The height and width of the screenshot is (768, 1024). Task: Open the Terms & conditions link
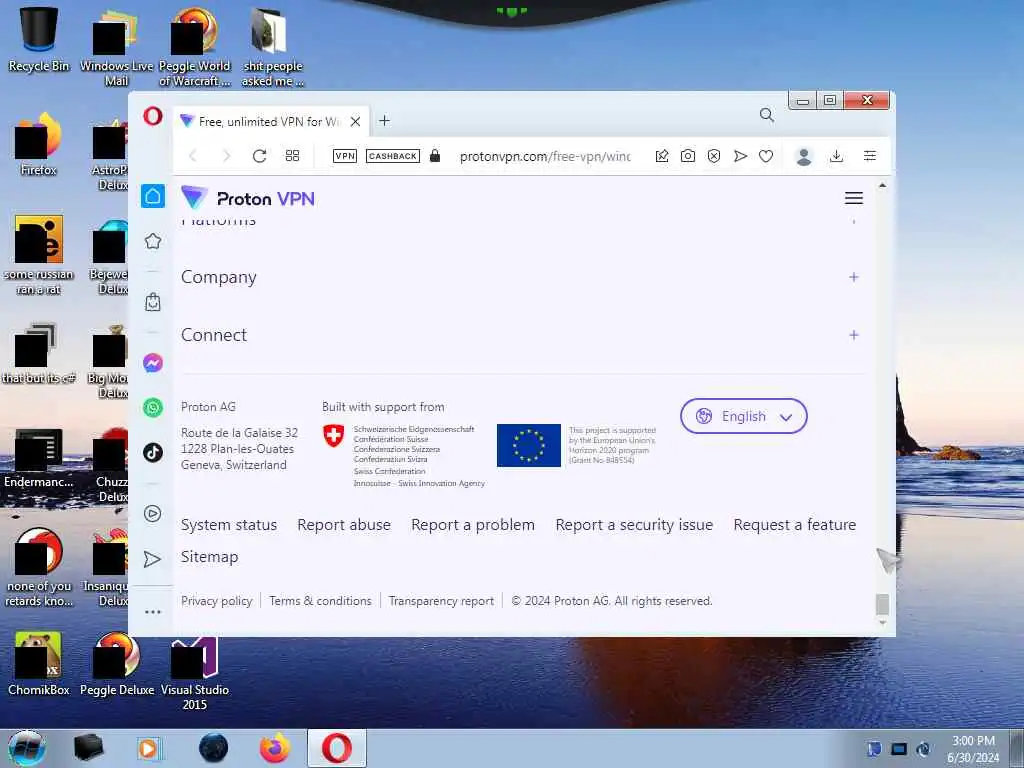click(x=320, y=601)
